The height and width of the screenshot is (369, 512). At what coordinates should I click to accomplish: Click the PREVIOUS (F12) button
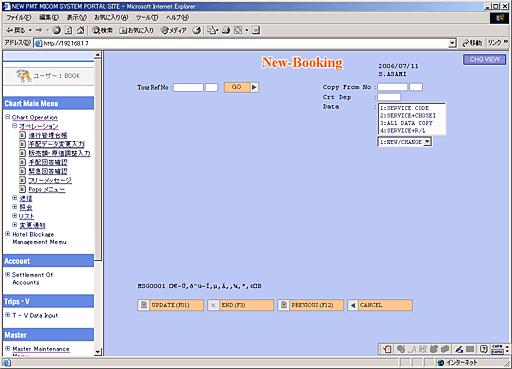click(310, 305)
